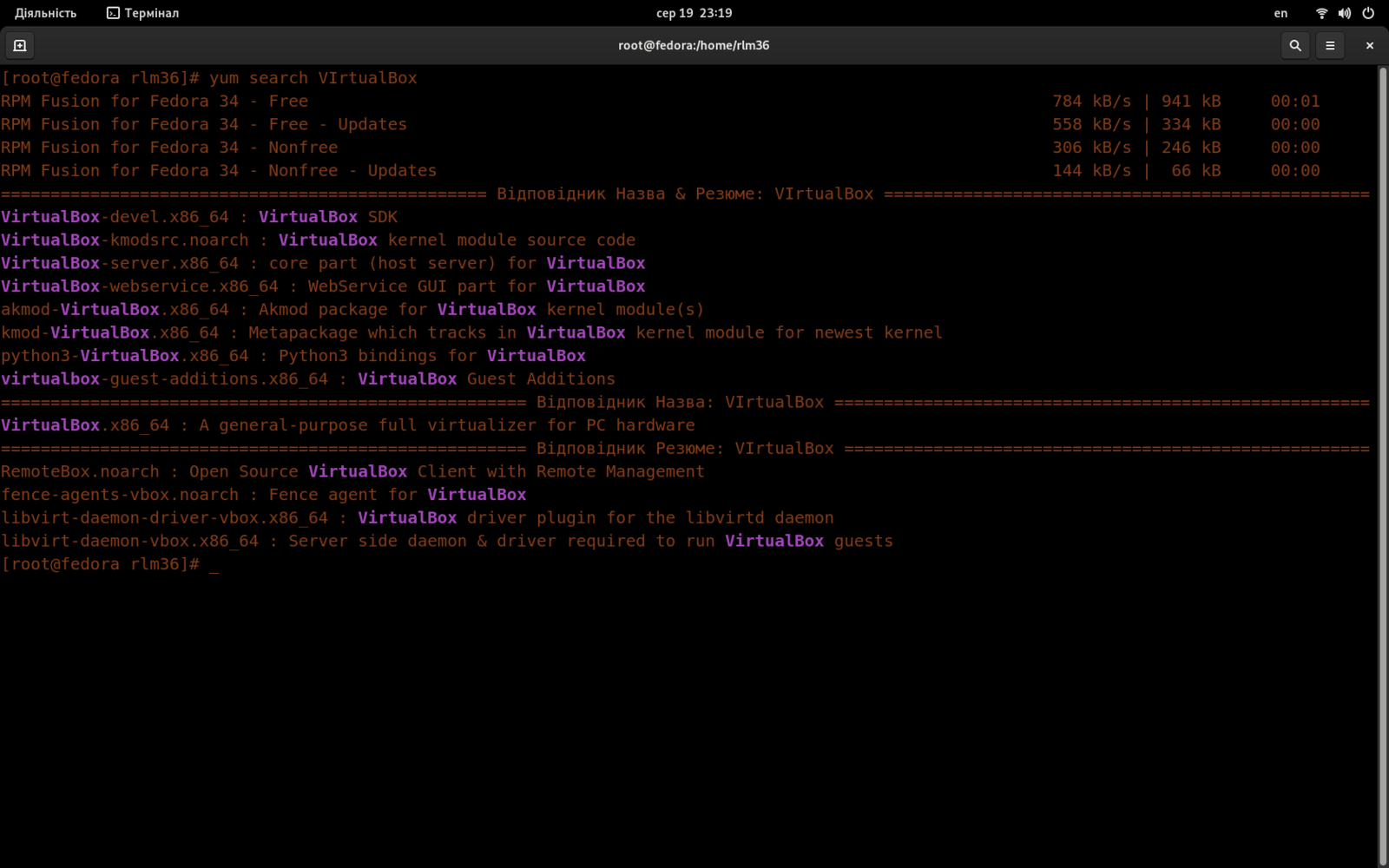Open the clock and calendar panel
The height and width of the screenshot is (868, 1389).
point(694,13)
